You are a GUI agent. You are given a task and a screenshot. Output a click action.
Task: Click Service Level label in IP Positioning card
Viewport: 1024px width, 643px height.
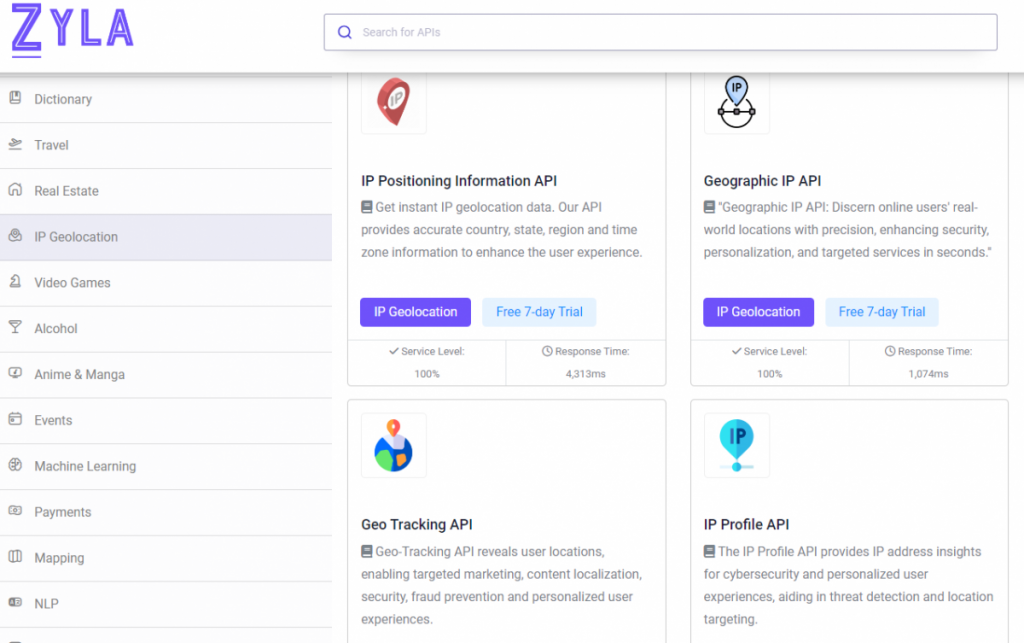432,351
